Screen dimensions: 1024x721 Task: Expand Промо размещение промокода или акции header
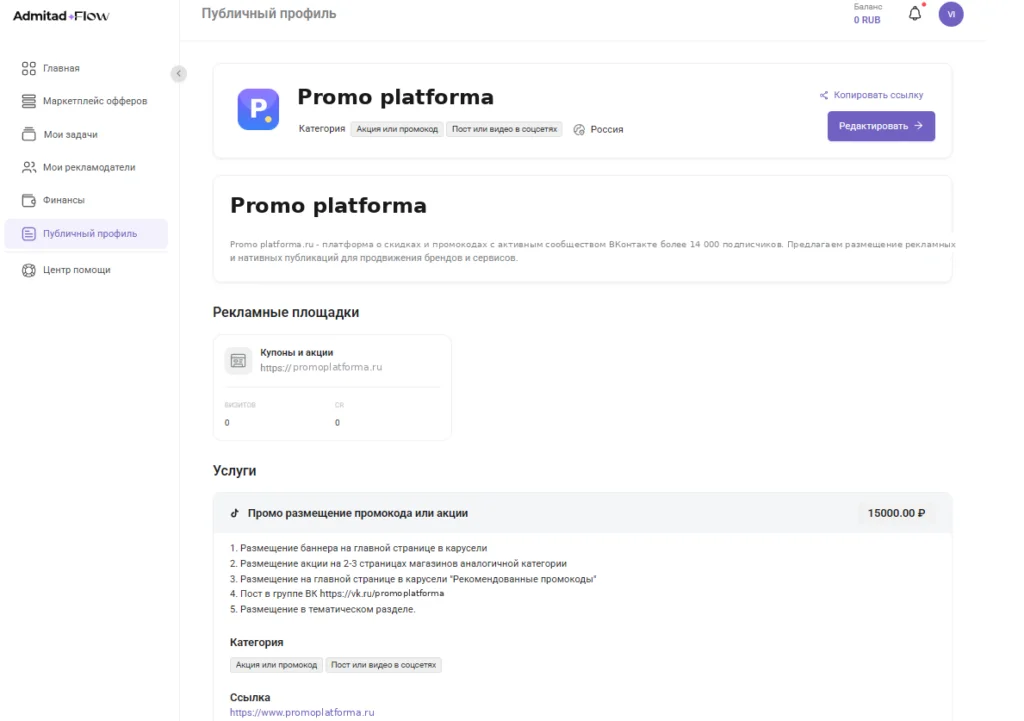(x=582, y=513)
